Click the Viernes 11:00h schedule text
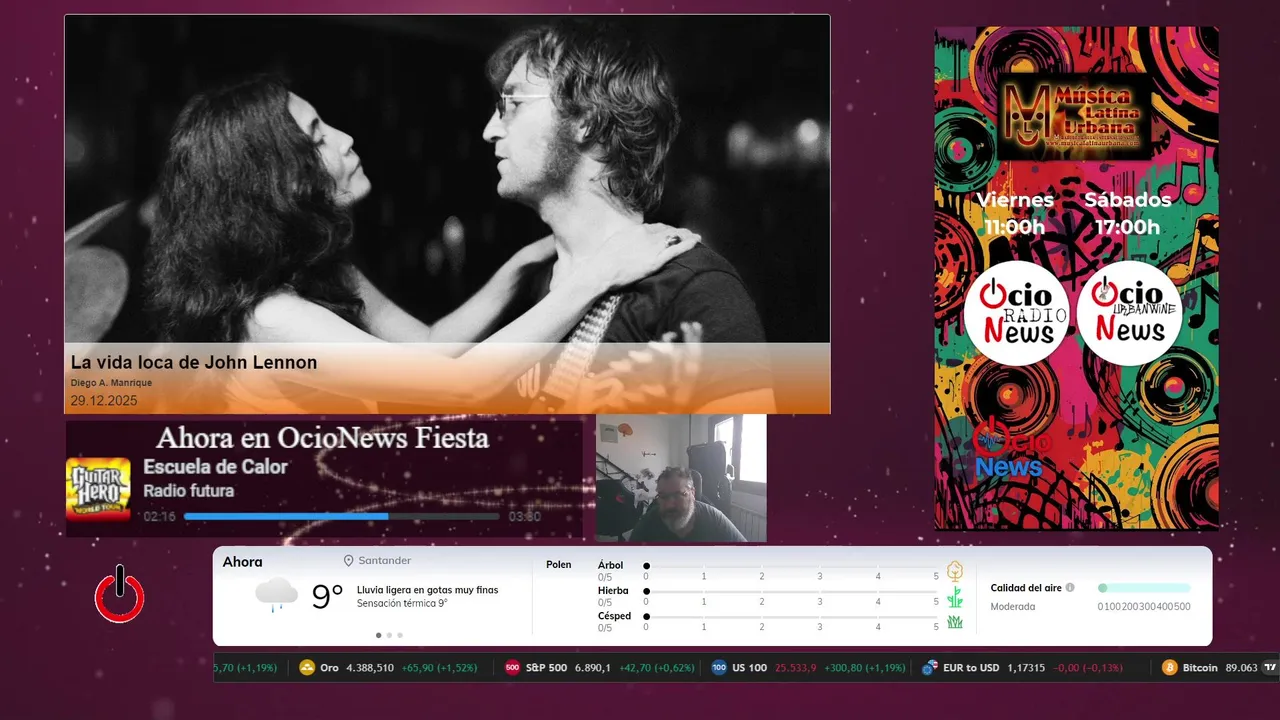The width and height of the screenshot is (1280, 720). [x=1014, y=213]
